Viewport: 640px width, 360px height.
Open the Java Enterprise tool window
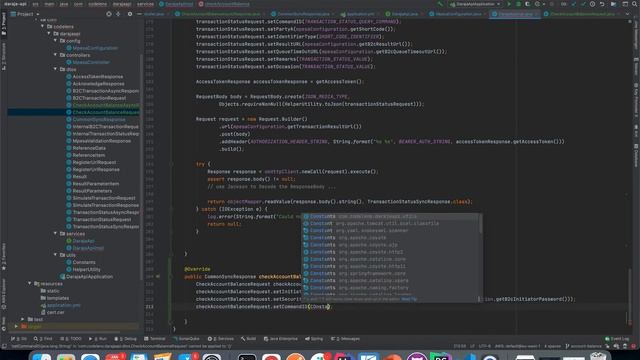281,339
